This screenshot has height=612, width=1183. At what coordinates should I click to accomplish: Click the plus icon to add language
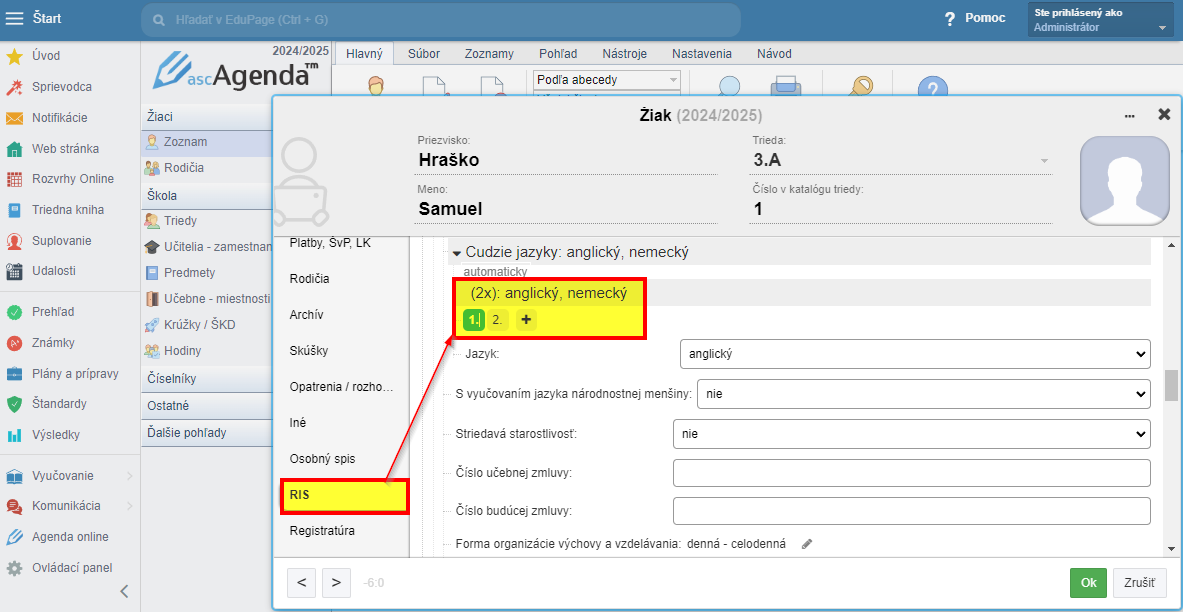[x=526, y=320]
